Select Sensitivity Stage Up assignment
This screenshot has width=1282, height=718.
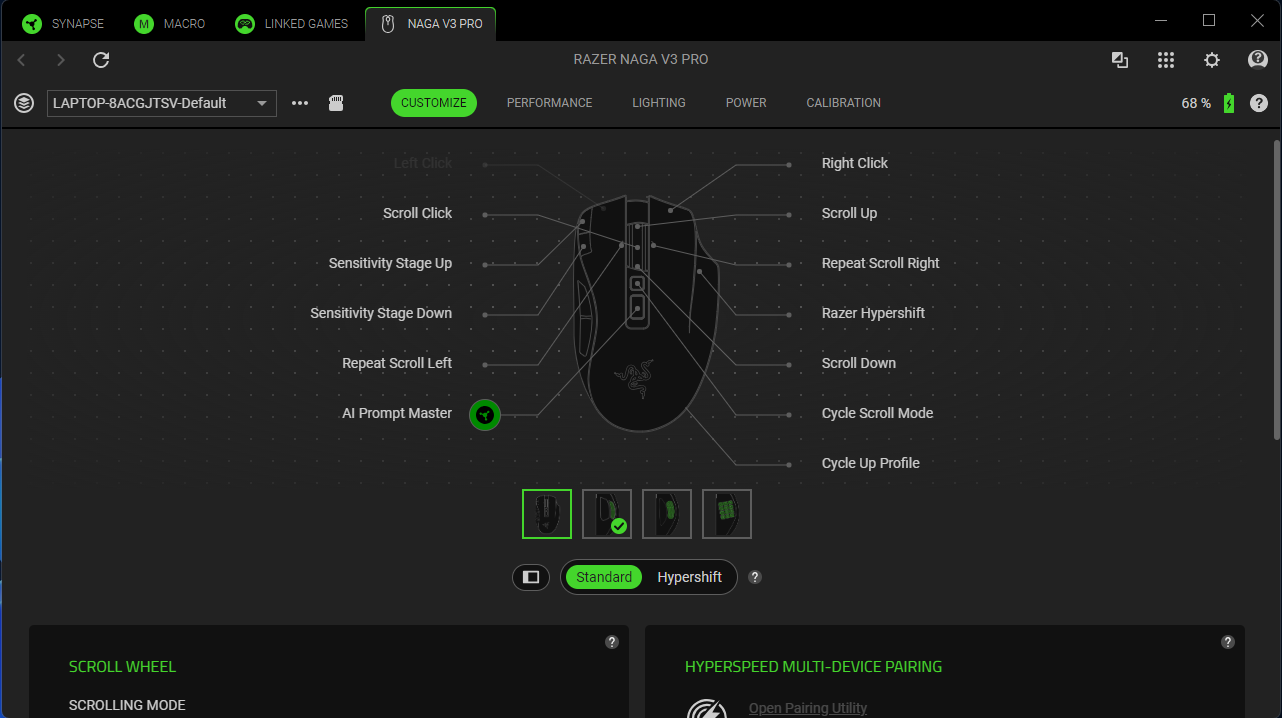390,263
